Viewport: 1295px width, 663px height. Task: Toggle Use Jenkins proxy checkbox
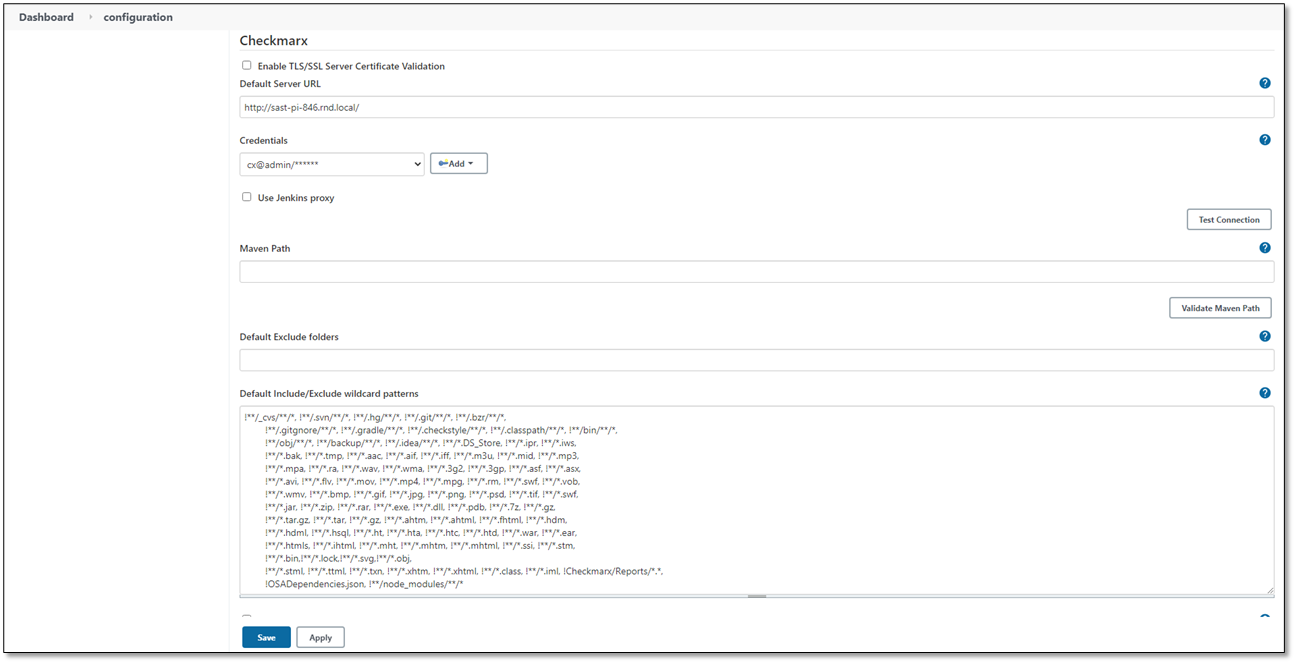(247, 197)
